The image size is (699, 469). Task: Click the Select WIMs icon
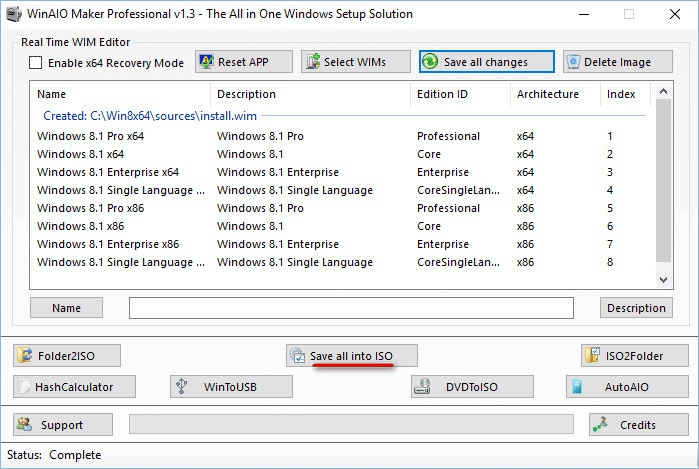coord(313,62)
